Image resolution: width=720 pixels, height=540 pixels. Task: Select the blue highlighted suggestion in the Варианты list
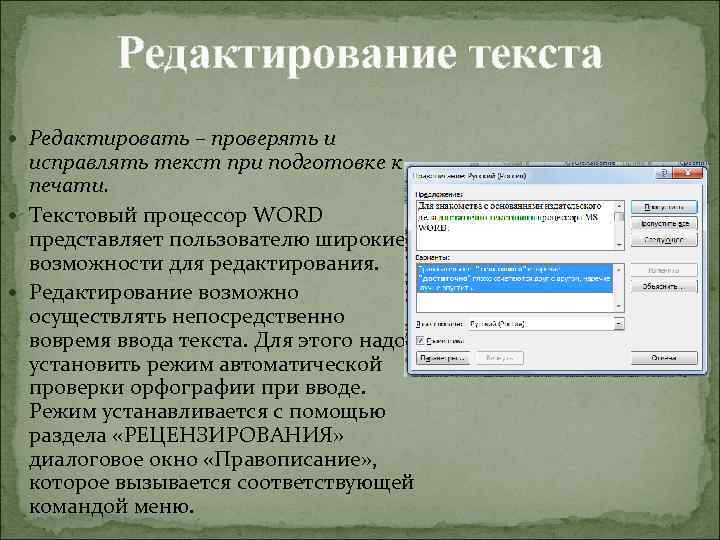pos(515,278)
